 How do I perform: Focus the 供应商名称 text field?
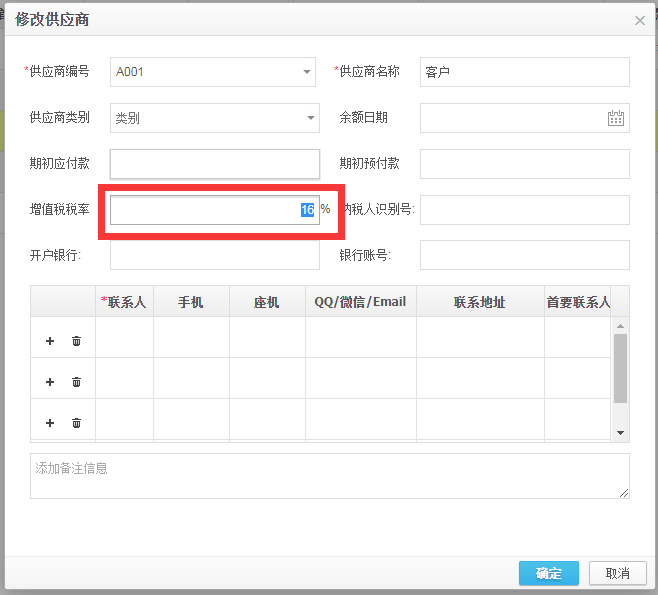point(524,72)
